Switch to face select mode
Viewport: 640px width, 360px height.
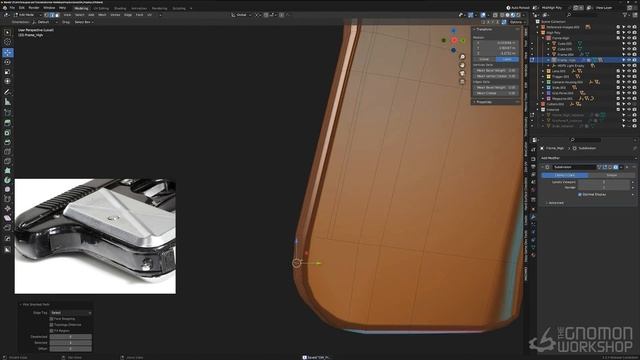57,15
